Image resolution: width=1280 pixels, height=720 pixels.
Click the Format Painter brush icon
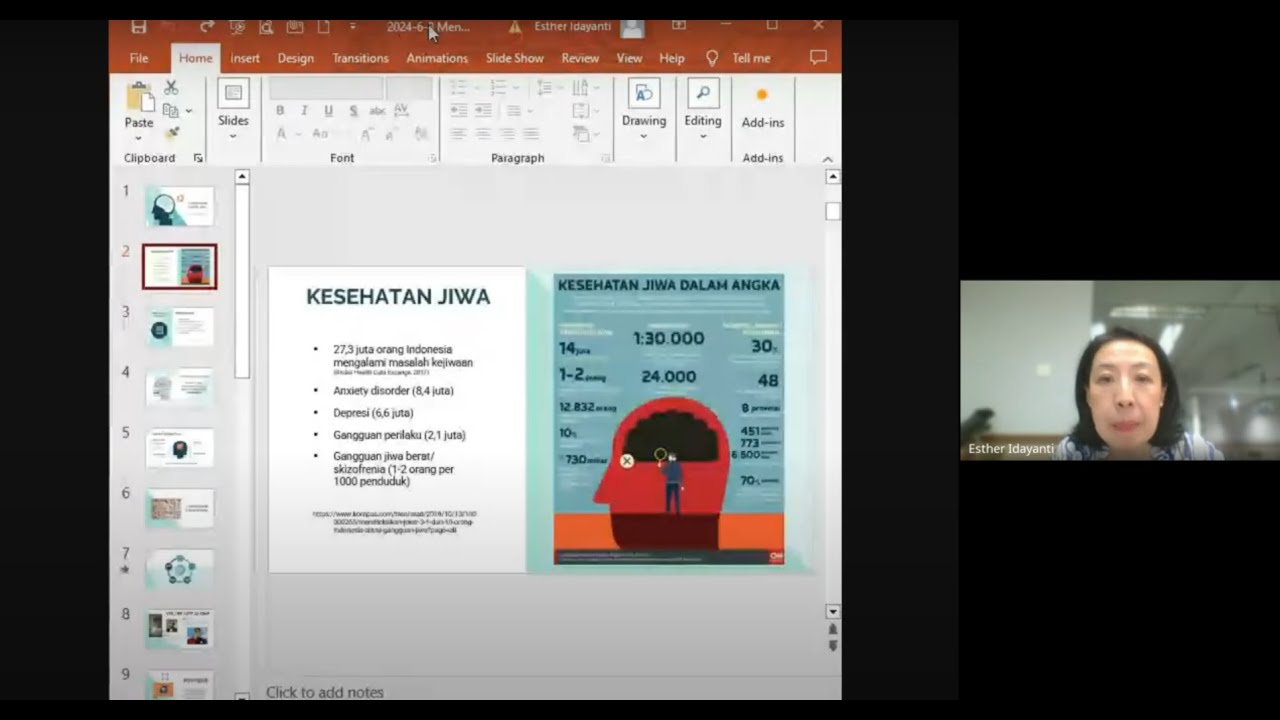click(x=172, y=132)
